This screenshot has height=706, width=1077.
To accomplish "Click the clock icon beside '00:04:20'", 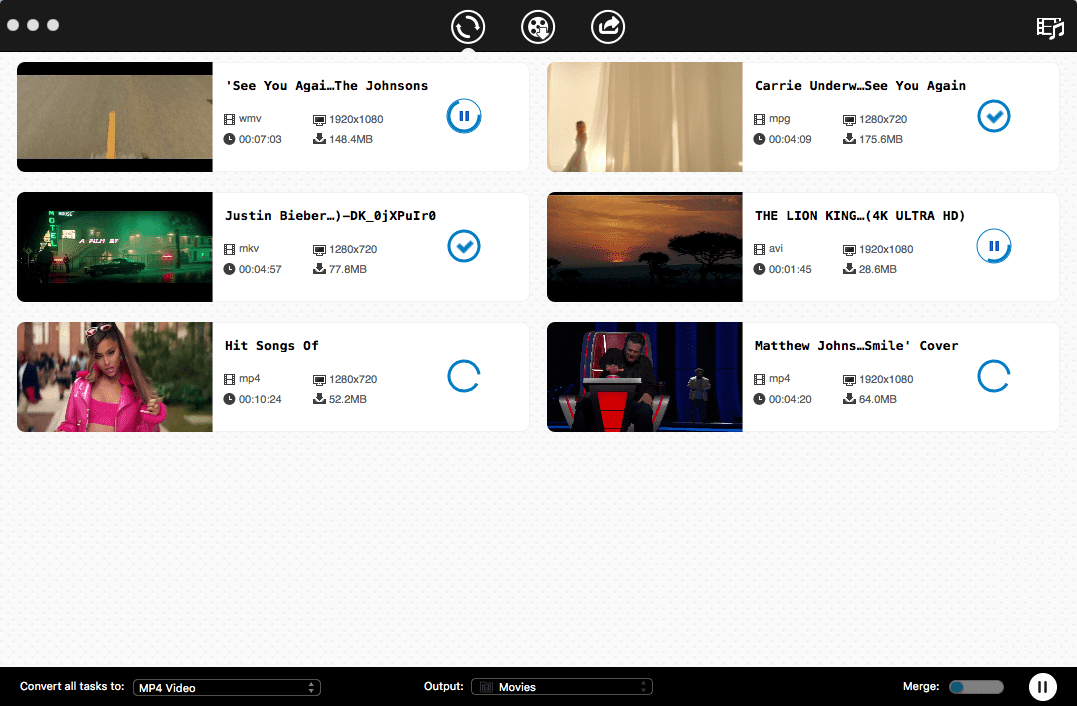I will (759, 399).
